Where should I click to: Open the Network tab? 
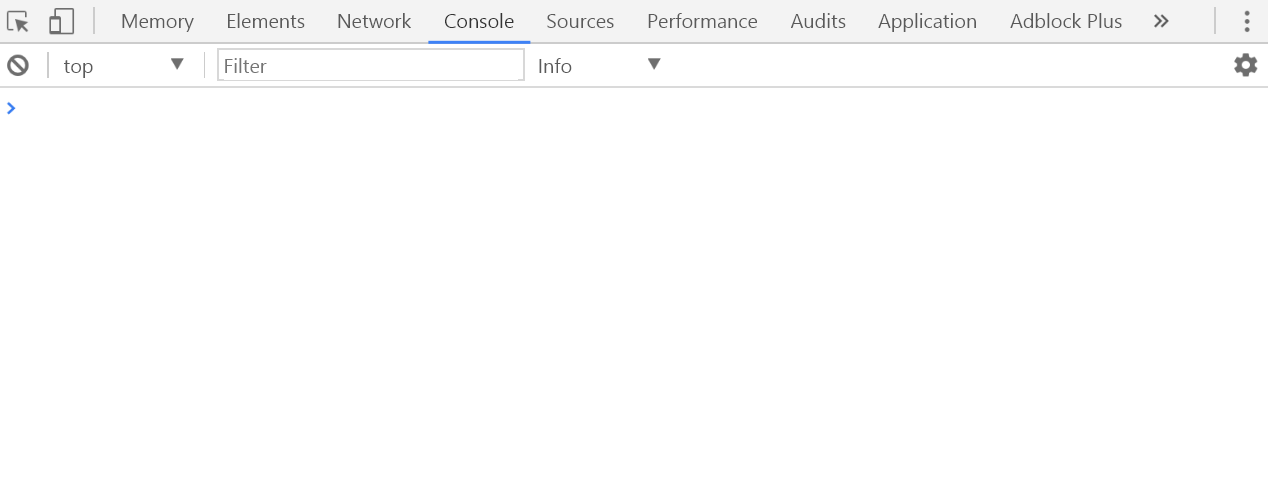[374, 21]
